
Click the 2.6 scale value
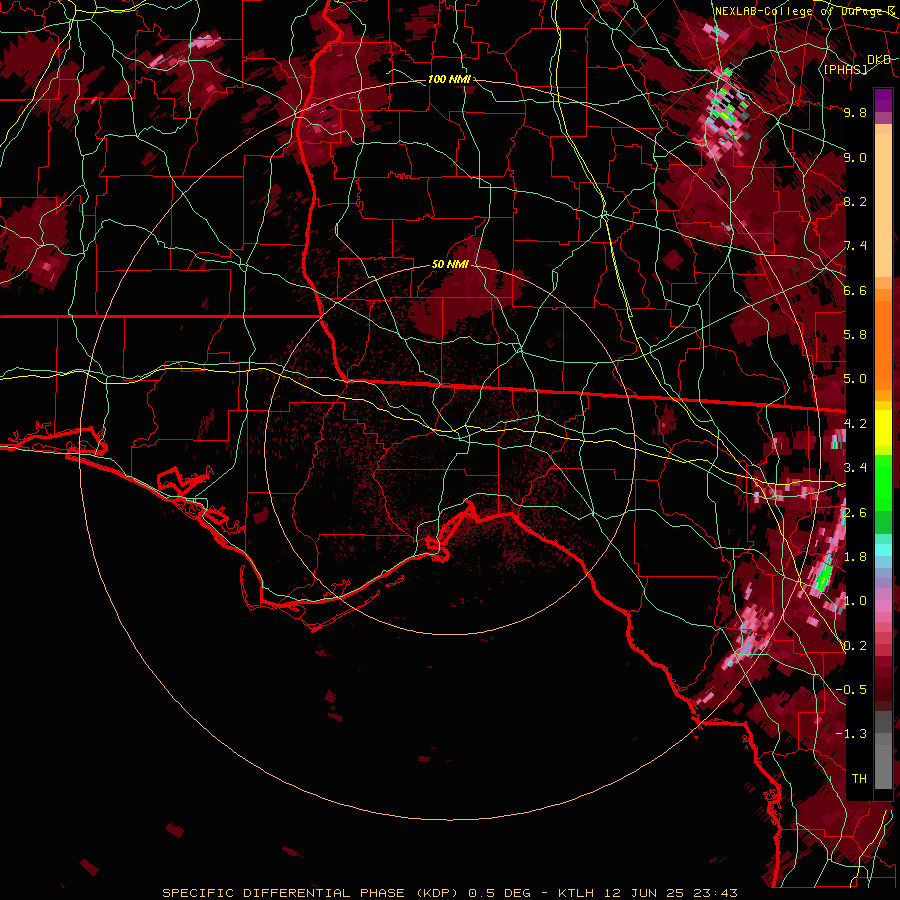click(x=855, y=513)
